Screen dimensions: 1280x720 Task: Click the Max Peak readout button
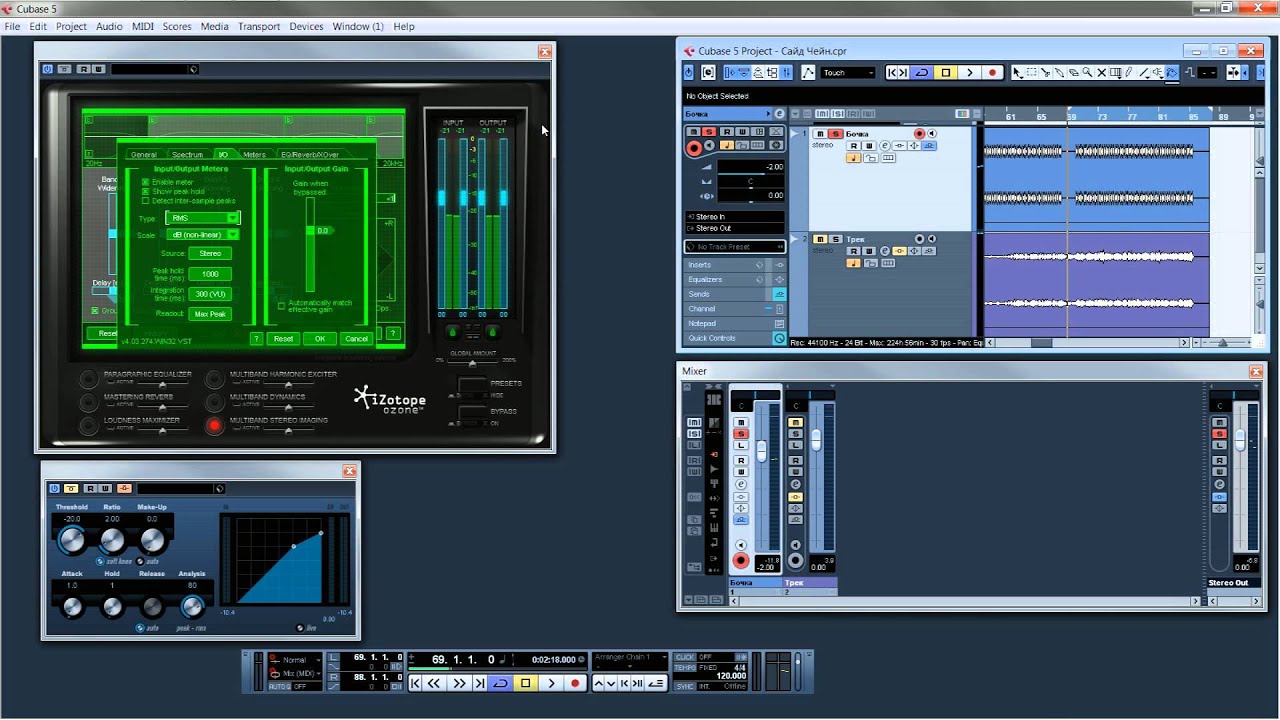[210, 314]
